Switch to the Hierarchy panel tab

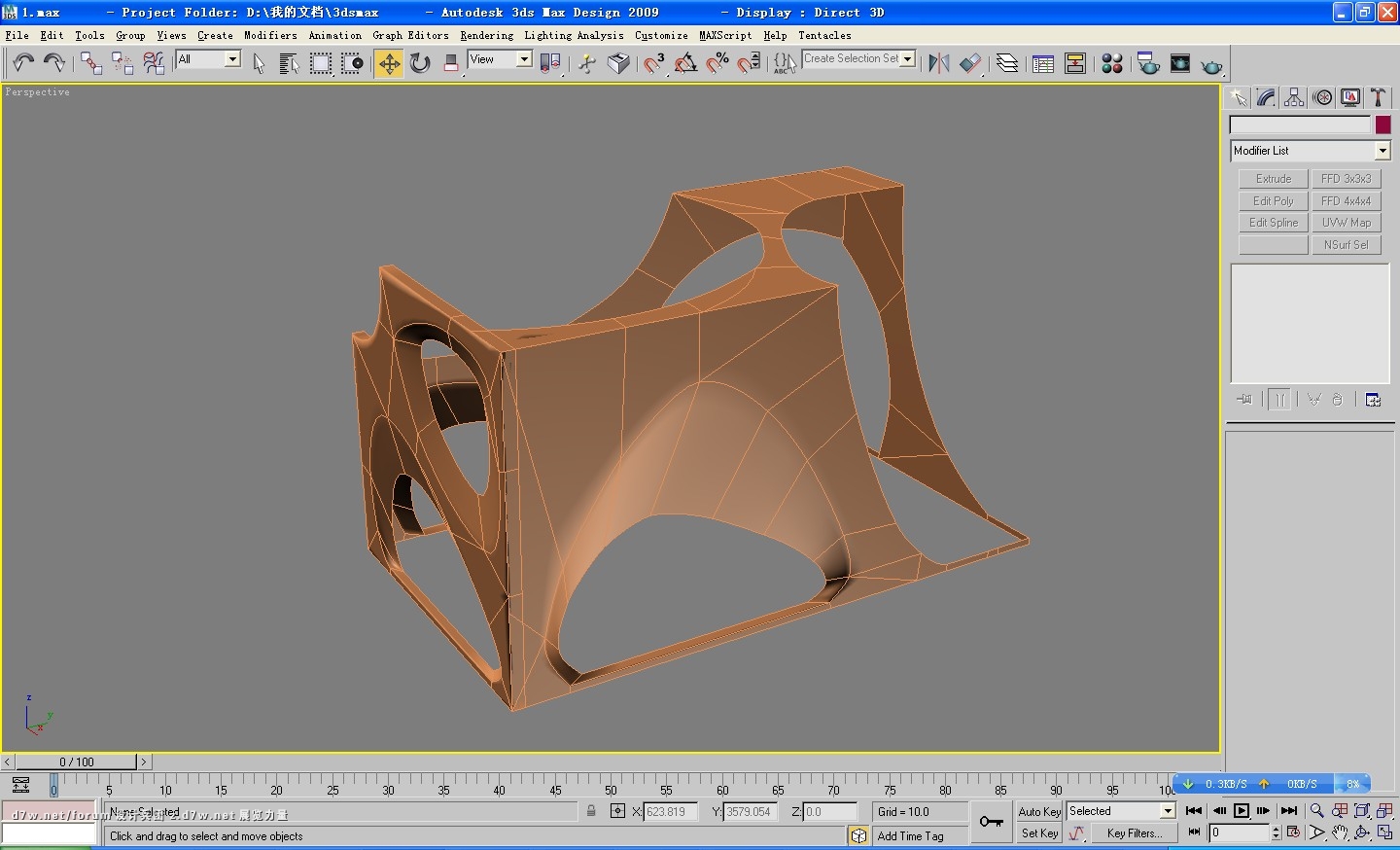pos(1294,97)
